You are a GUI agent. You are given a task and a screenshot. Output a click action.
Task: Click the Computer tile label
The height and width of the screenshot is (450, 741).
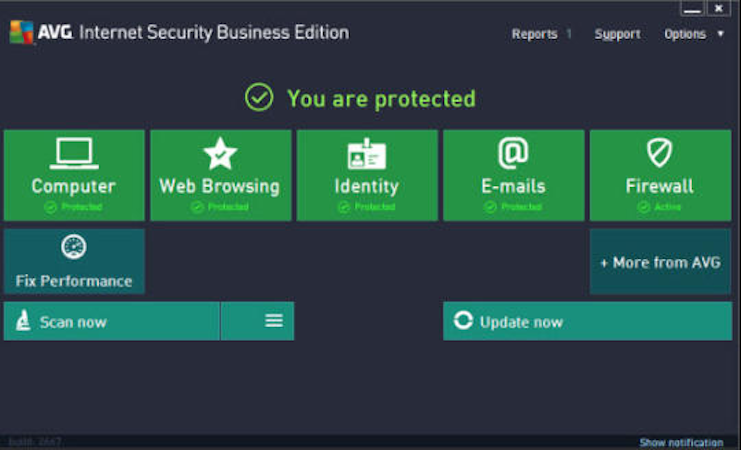coord(73,186)
